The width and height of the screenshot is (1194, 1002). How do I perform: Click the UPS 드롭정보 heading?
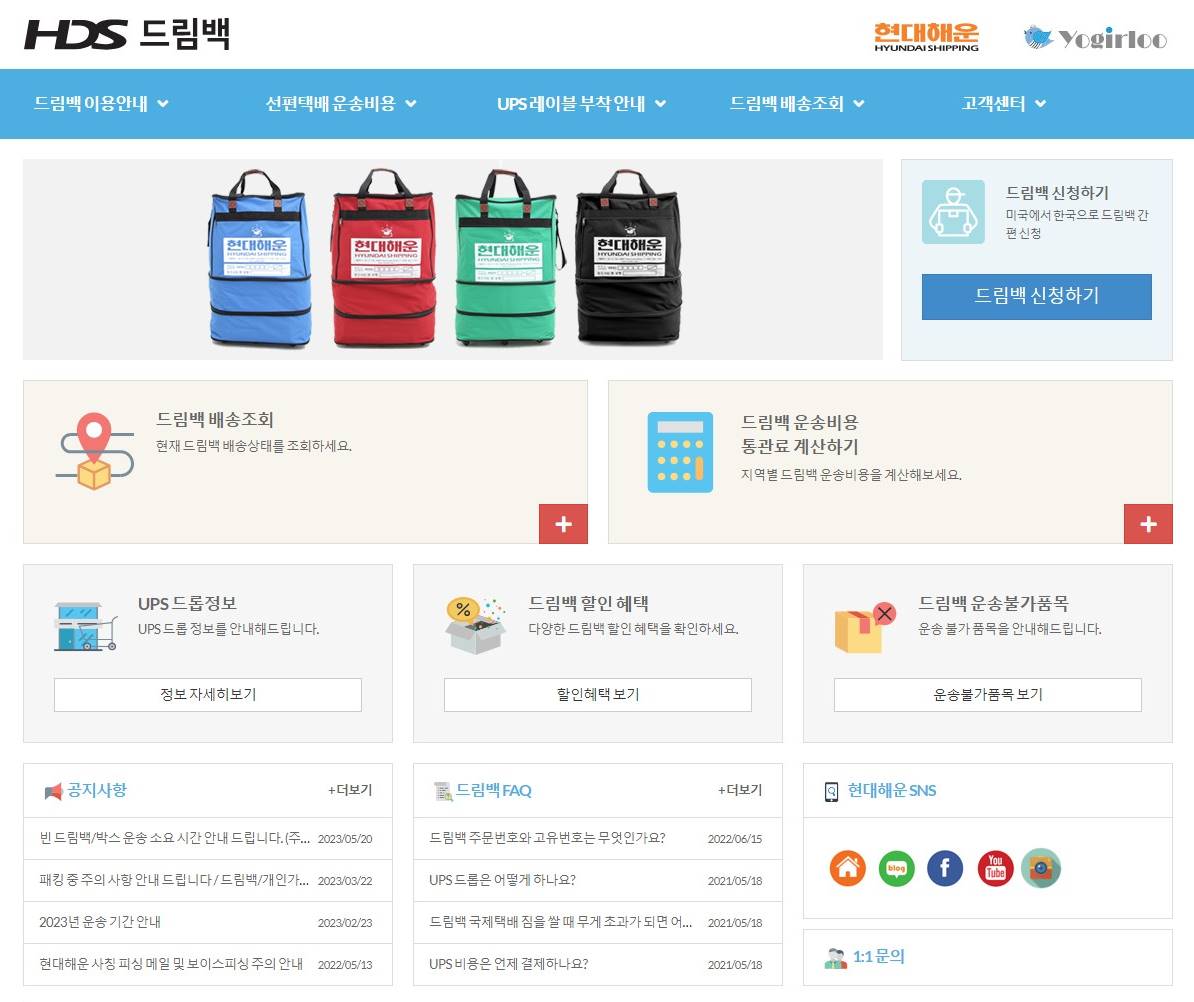[187, 604]
